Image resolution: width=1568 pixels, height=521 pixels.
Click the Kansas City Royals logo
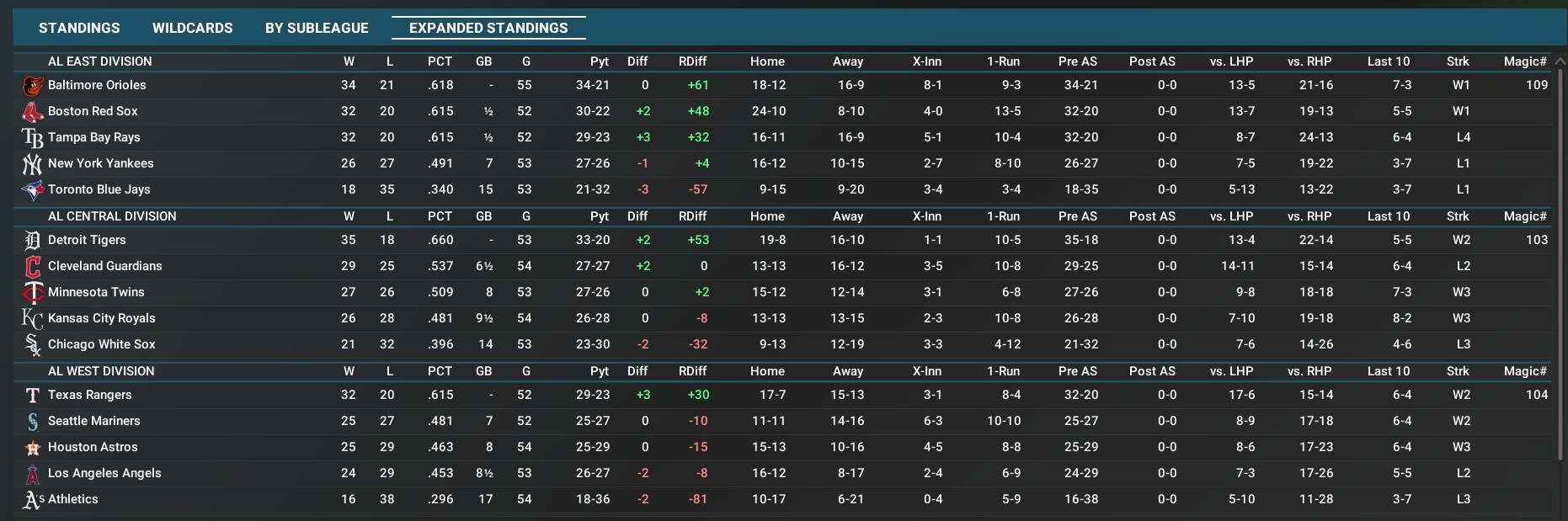point(32,319)
